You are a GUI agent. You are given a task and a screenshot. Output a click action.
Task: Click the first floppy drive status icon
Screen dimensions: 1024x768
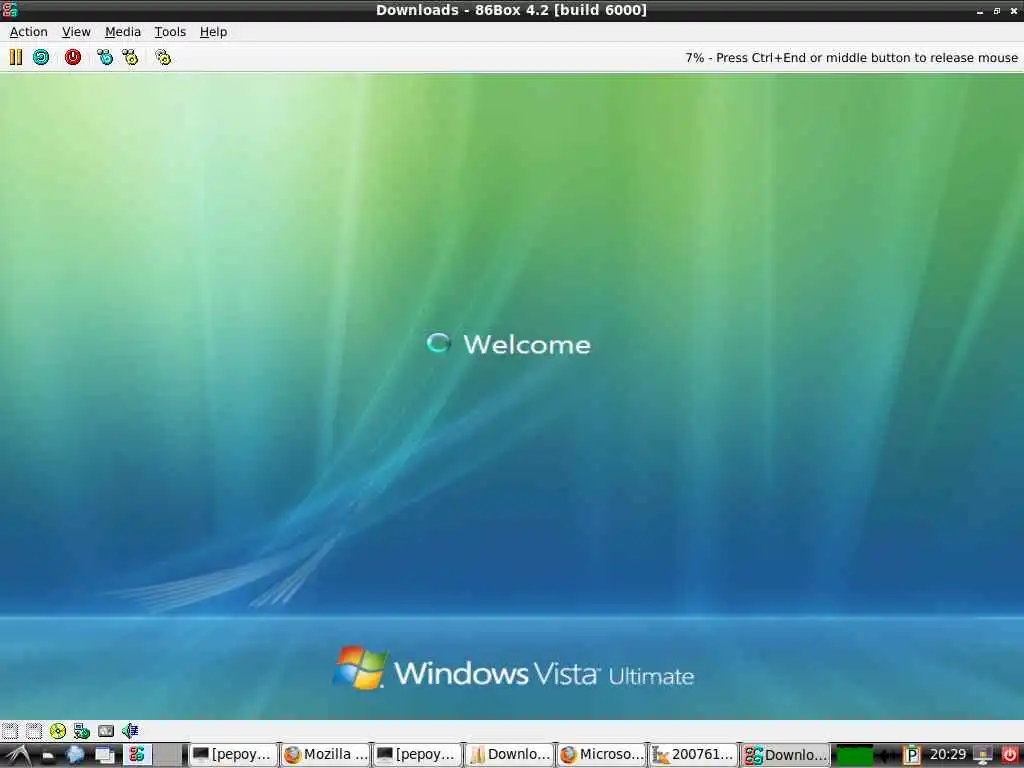coord(10,731)
